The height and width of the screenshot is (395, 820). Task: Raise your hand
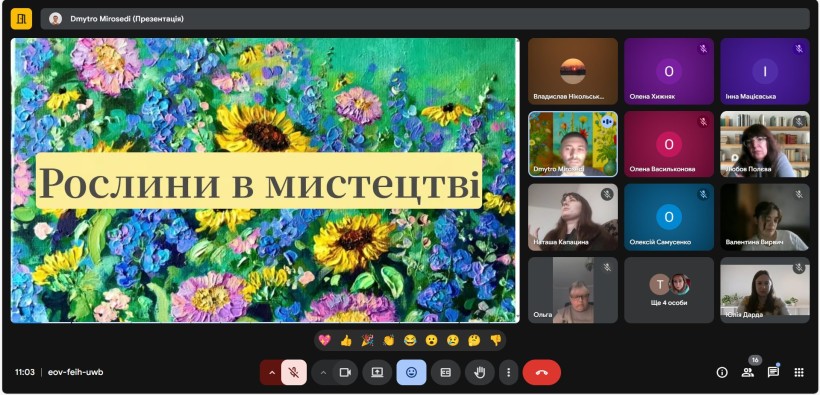(x=480, y=373)
